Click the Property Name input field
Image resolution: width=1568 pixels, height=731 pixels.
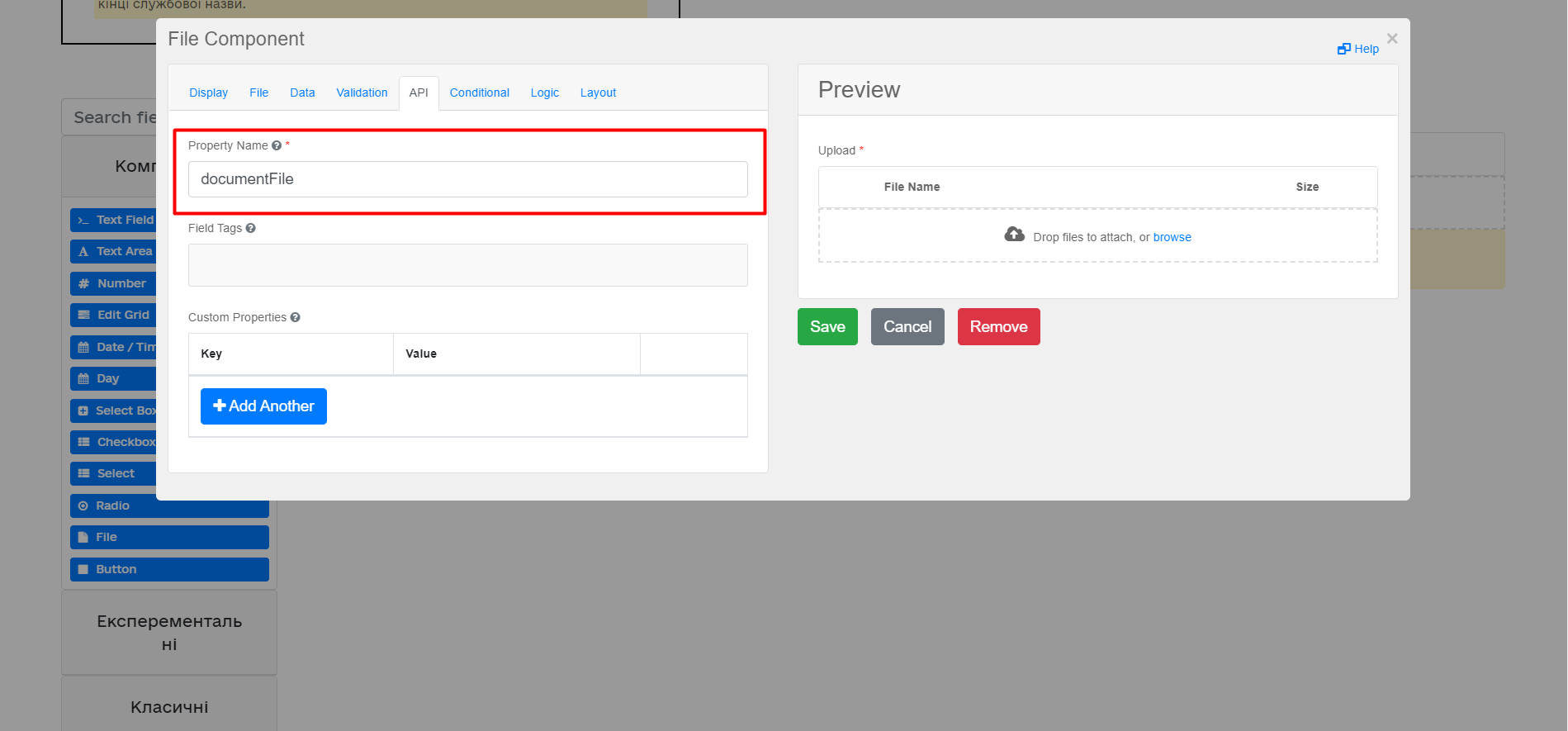click(467, 179)
